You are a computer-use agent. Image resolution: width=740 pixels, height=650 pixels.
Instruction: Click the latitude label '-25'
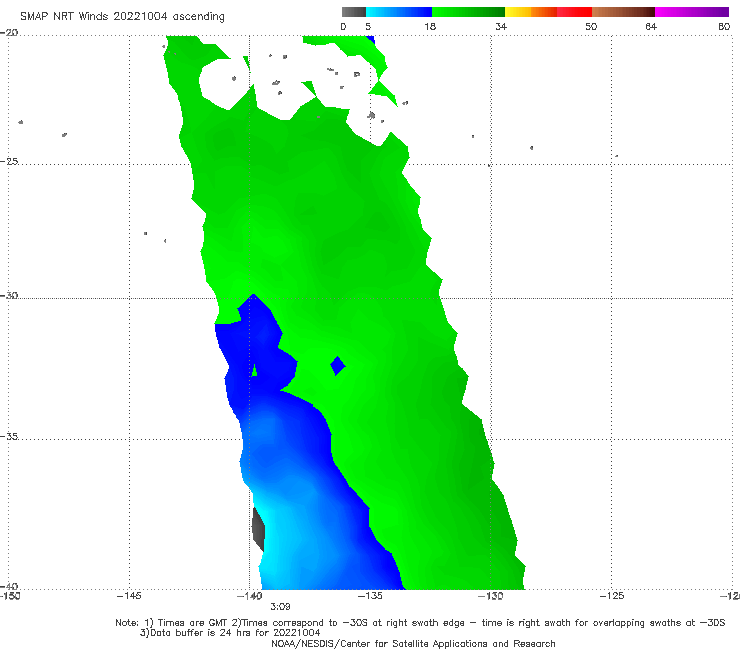[x=9, y=161]
